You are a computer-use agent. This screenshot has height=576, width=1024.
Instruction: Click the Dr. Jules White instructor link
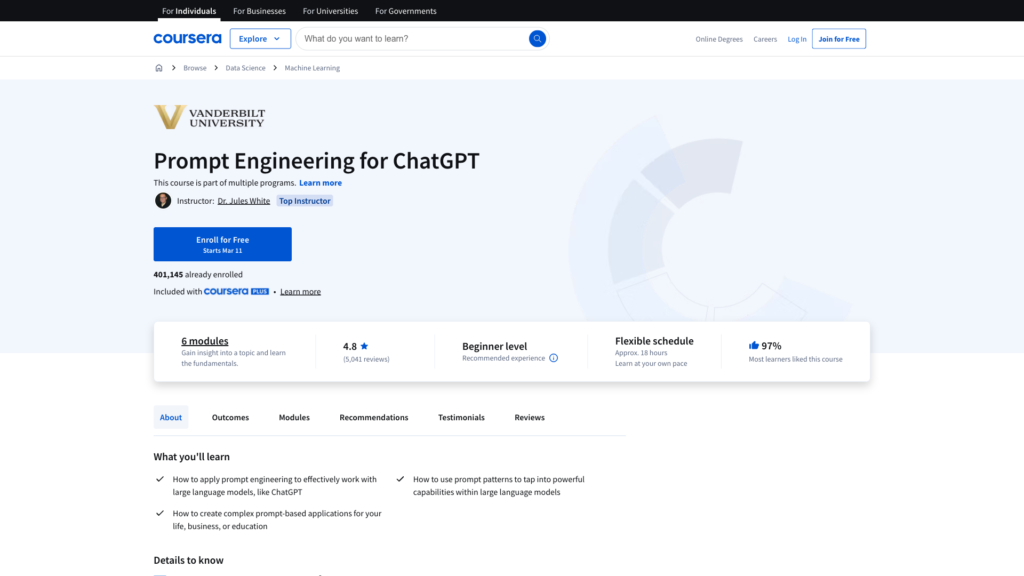244,201
